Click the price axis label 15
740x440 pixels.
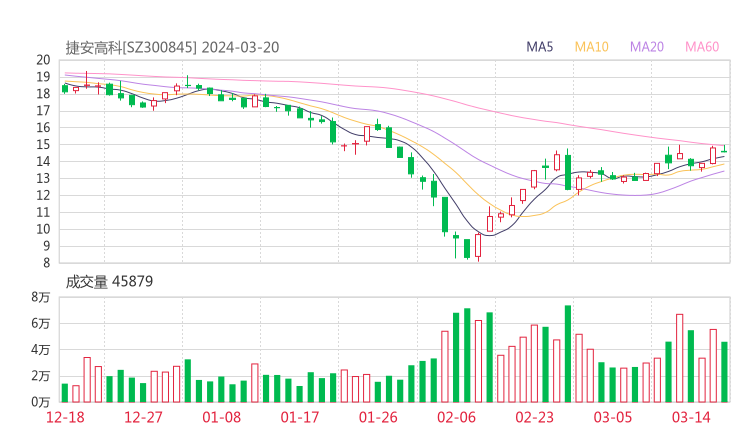click(x=43, y=144)
